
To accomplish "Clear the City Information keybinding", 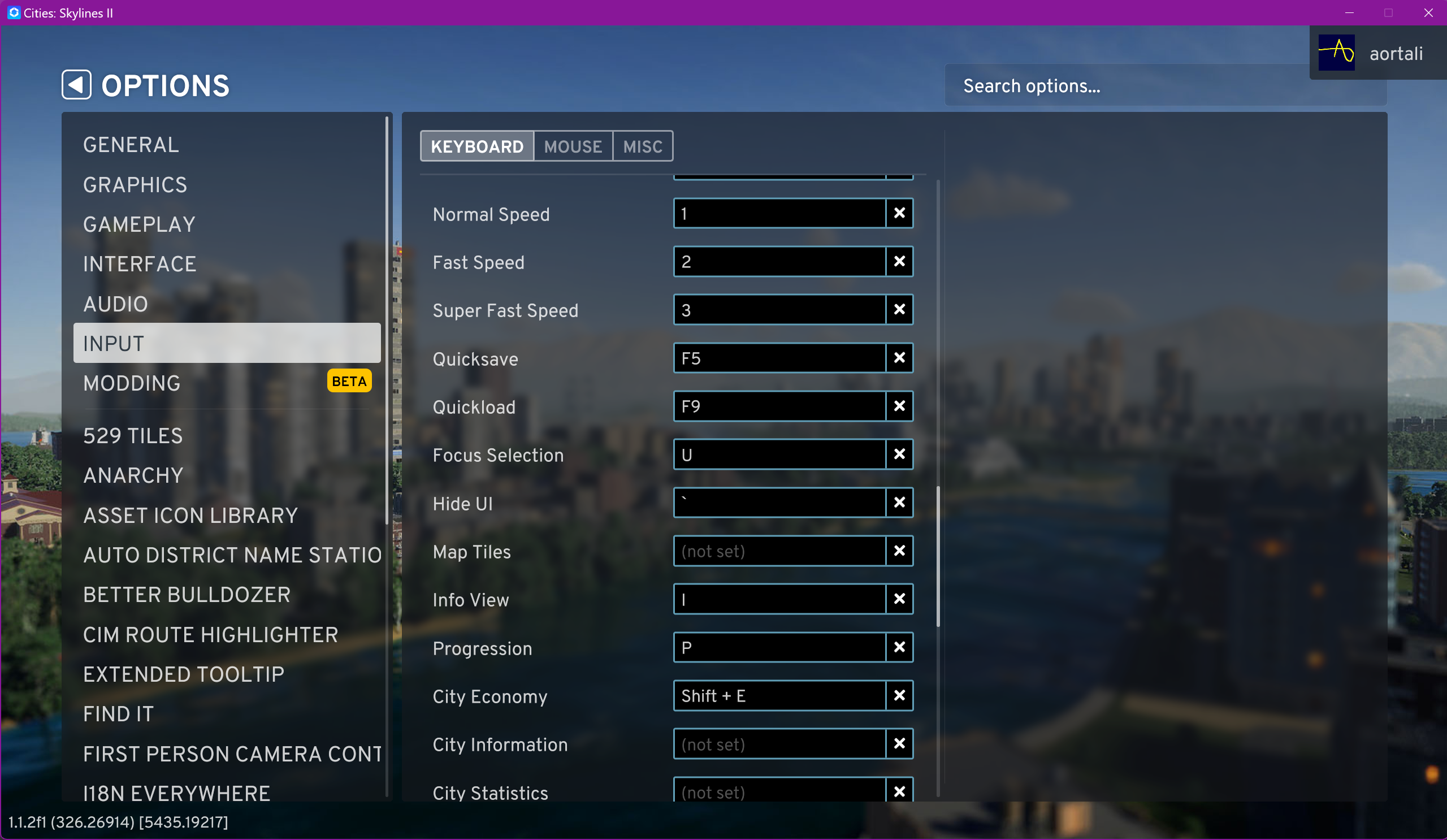I will [899, 744].
